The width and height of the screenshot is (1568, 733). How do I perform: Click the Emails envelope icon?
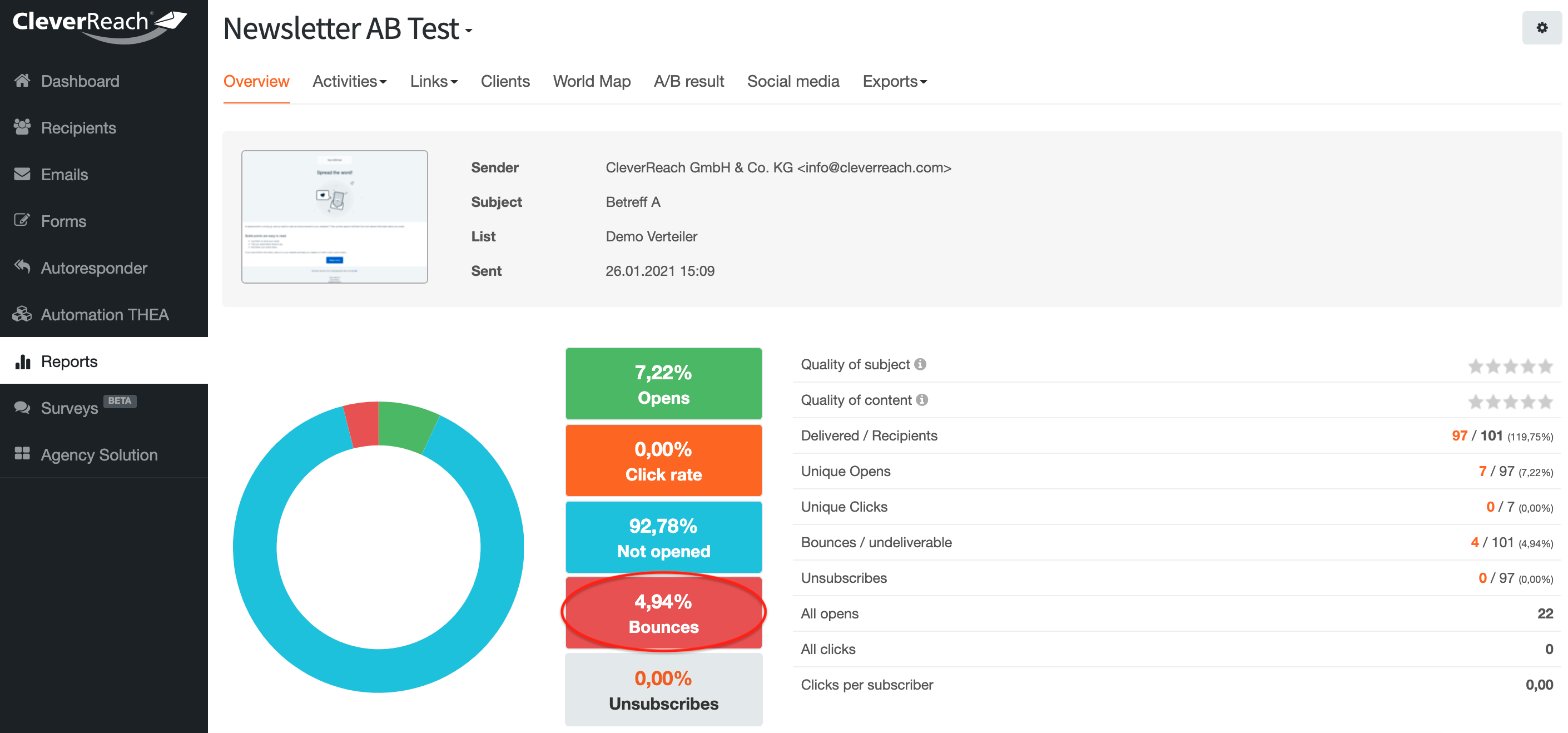click(23, 174)
